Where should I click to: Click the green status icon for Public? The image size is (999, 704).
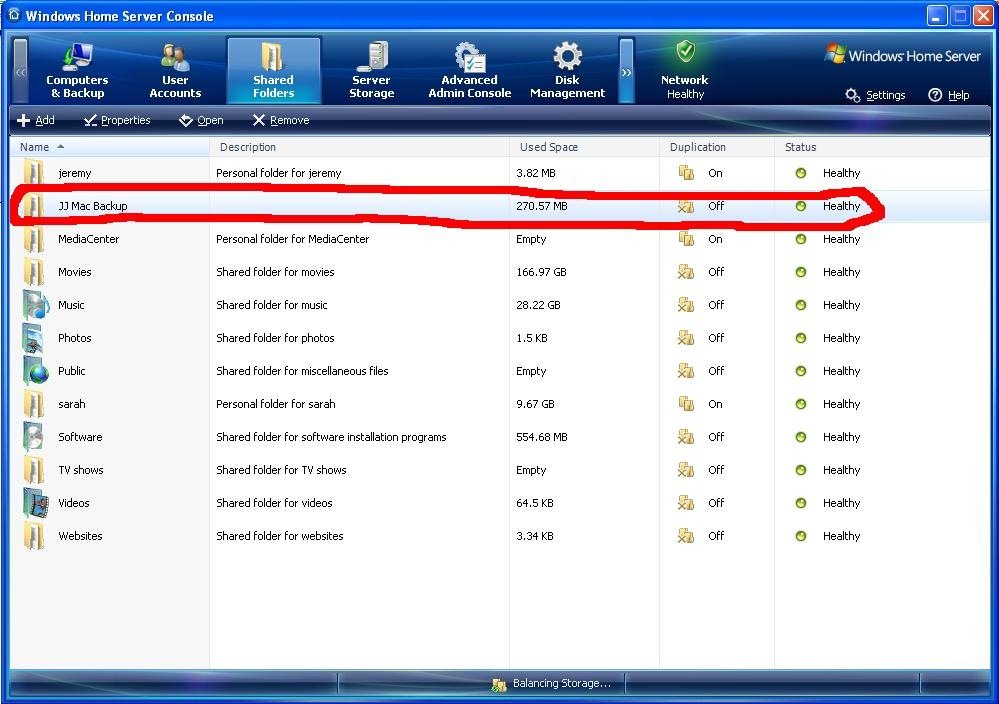[x=801, y=371]
